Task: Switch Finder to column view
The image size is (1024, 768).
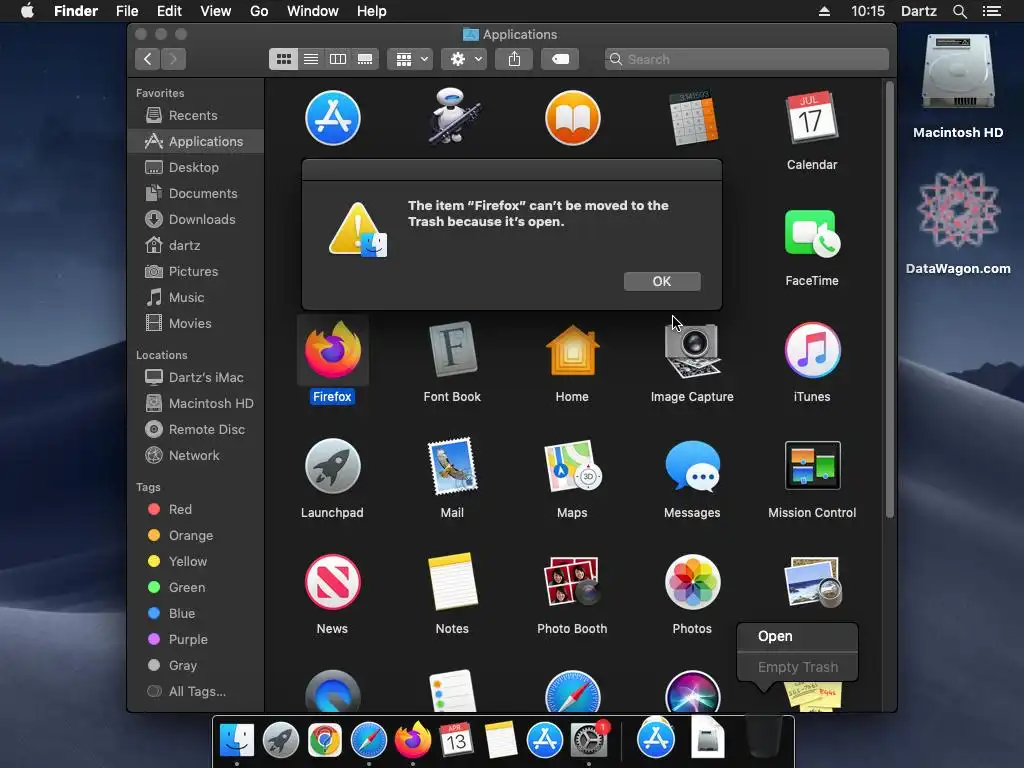Action: point(338,59)
